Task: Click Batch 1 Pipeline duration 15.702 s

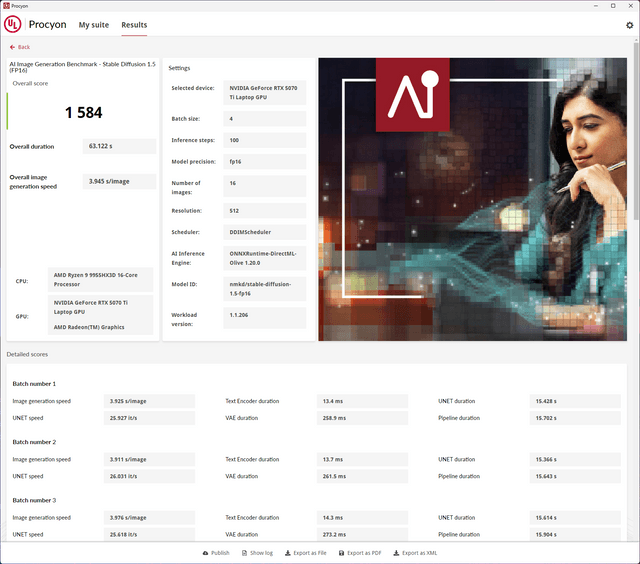Action: tap(575, 418)
